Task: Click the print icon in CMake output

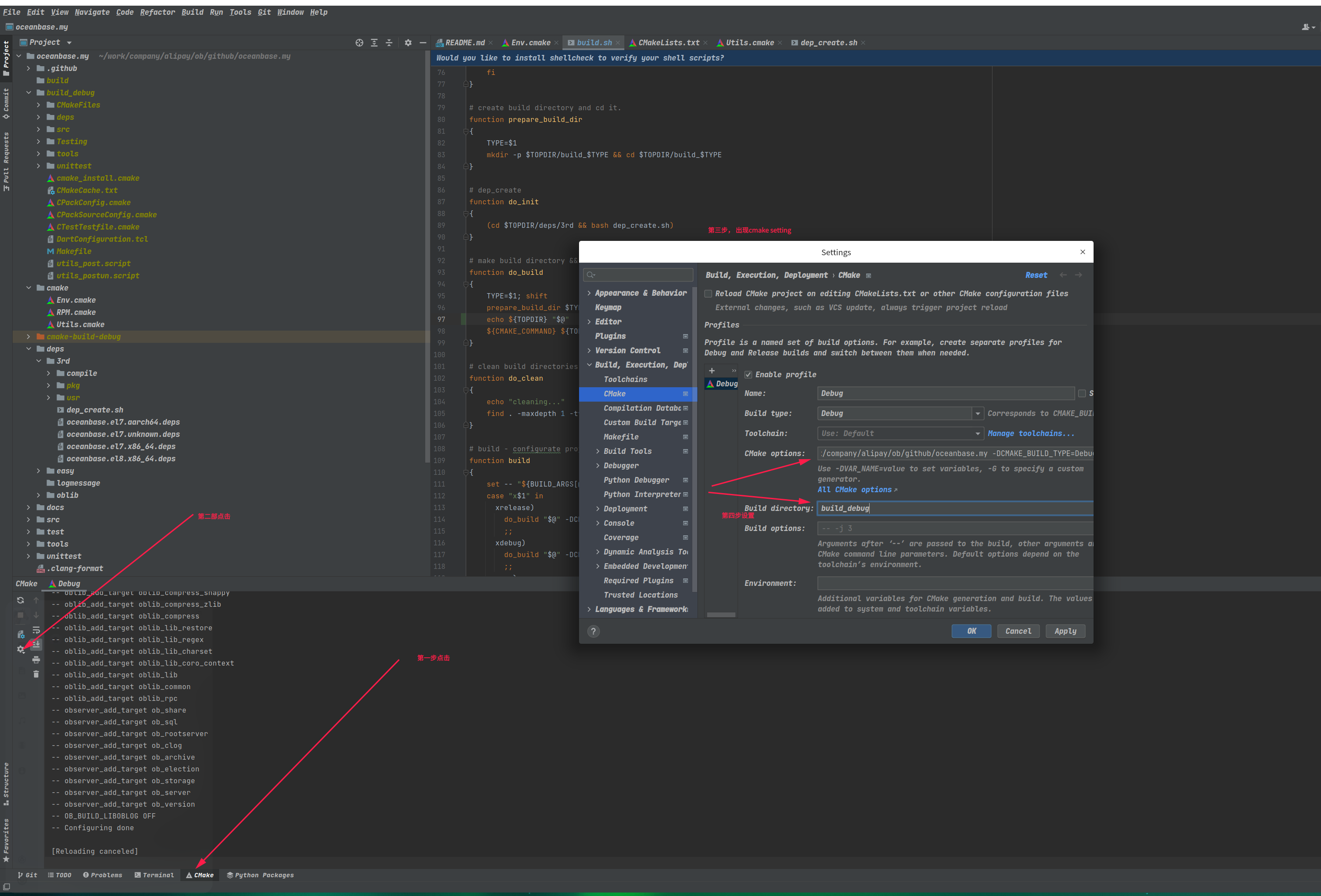Action: tap(36, 659)
